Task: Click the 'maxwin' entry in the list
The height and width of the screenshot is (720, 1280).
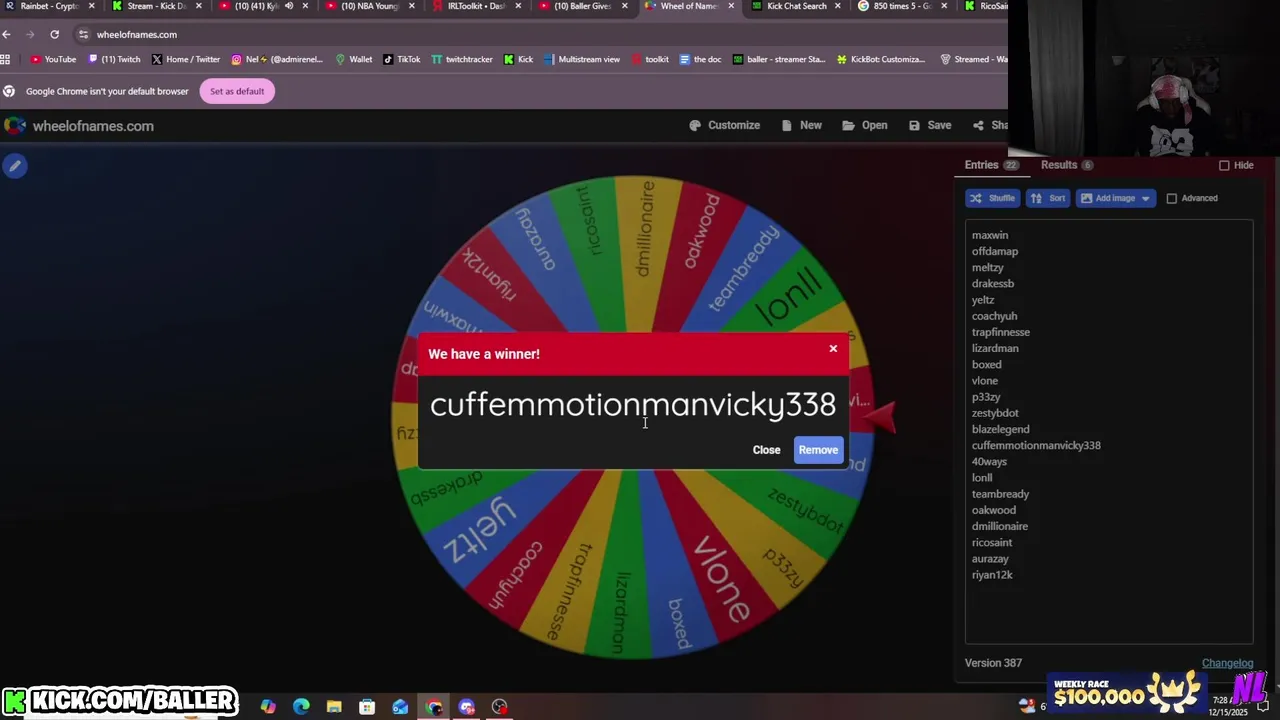Action: point(990,235)
